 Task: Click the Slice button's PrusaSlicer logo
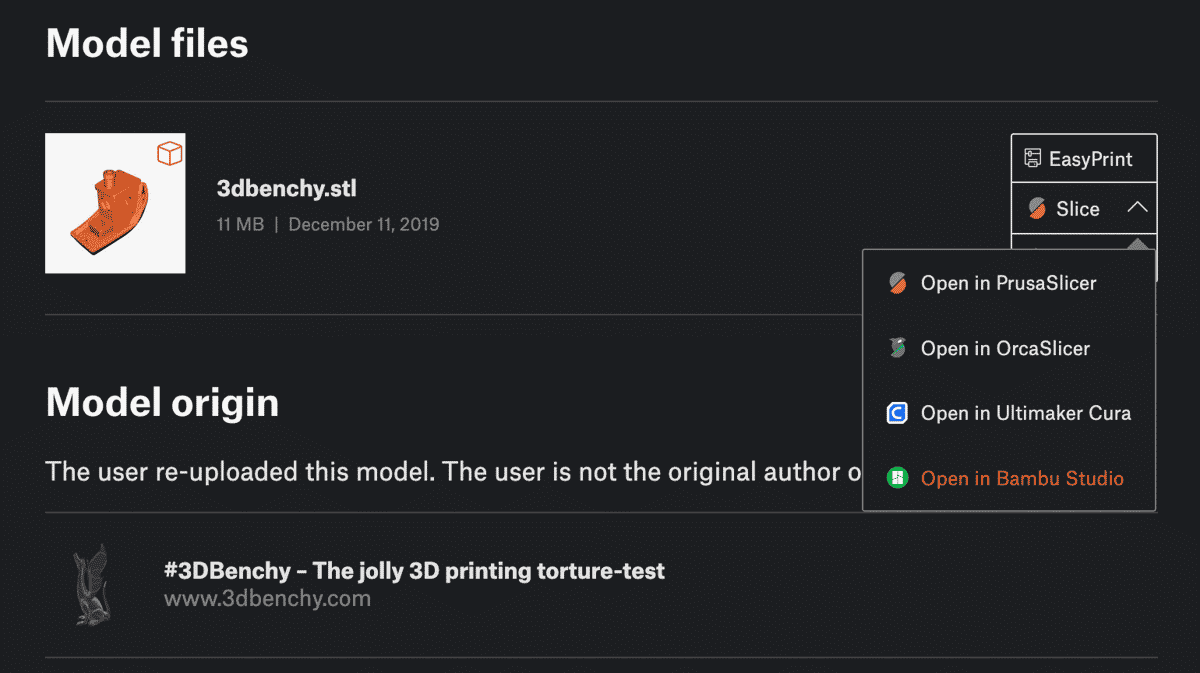point(1036,209)
